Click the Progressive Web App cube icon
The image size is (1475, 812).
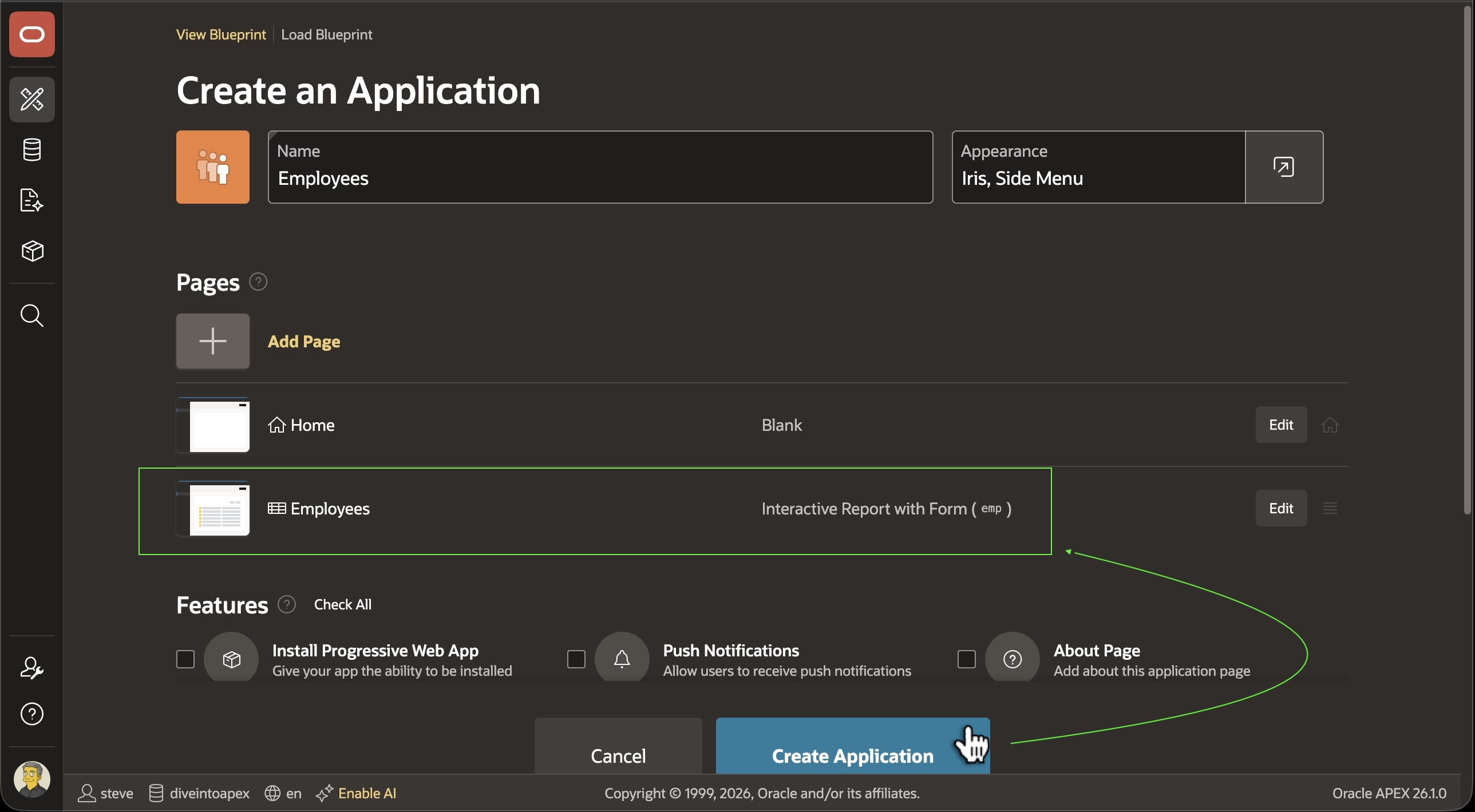click(231, 659)
